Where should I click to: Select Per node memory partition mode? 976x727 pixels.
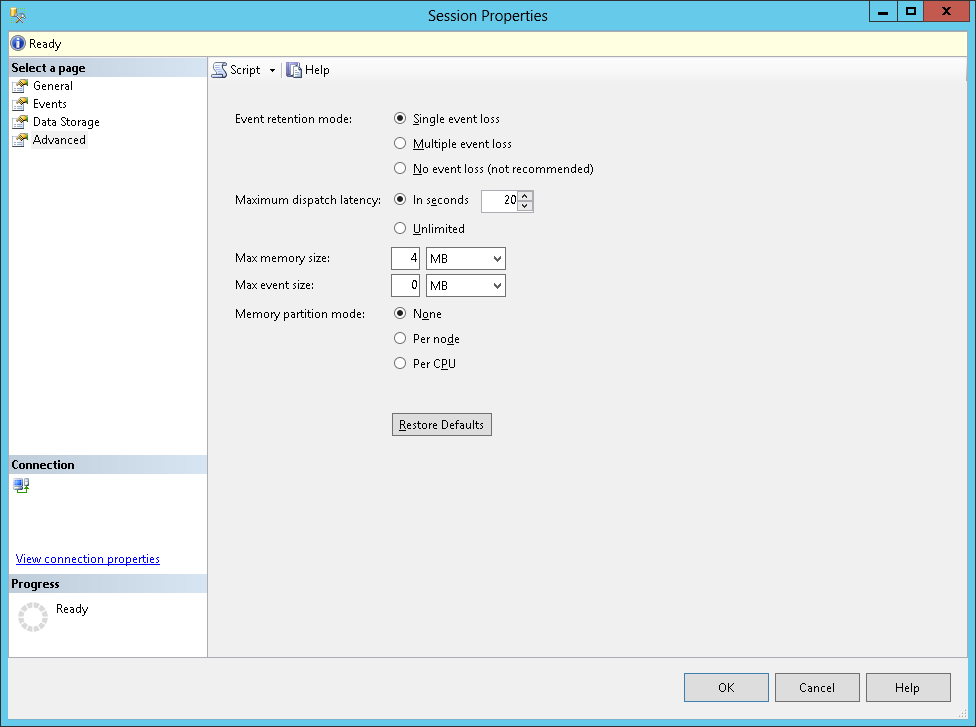pyautogui.click(x=400, y=339)
